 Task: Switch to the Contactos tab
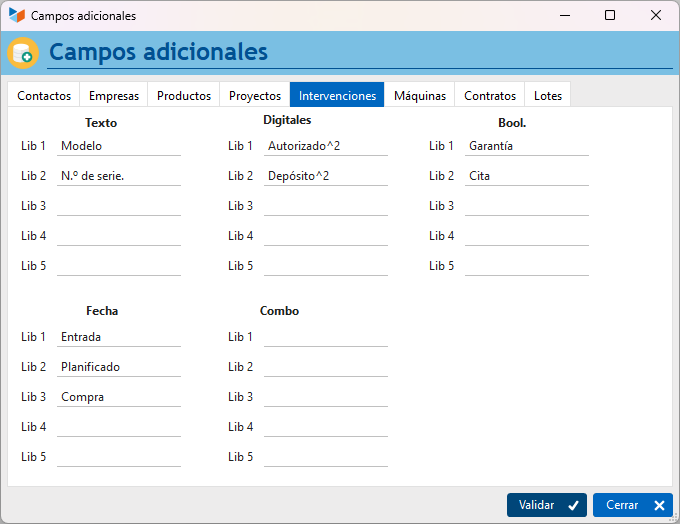(44, 95)
